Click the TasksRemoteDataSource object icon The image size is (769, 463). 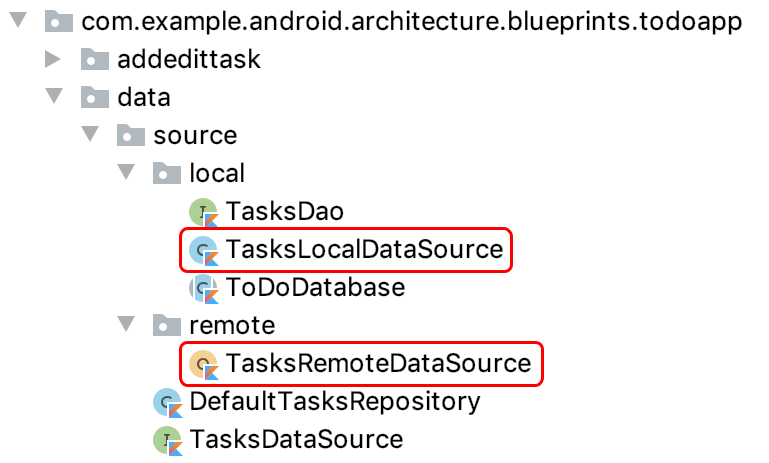coord(203,364)
